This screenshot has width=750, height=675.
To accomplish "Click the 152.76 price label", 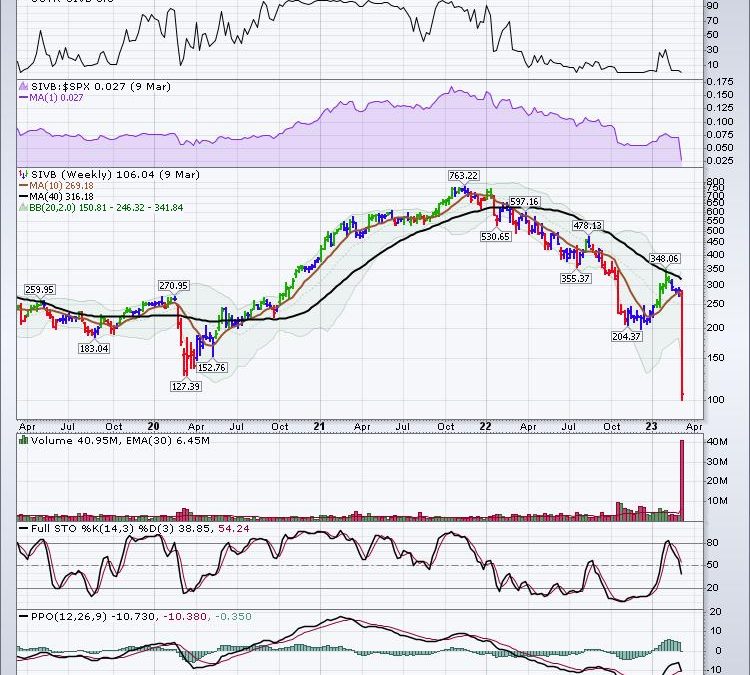I will coord(212,367).
